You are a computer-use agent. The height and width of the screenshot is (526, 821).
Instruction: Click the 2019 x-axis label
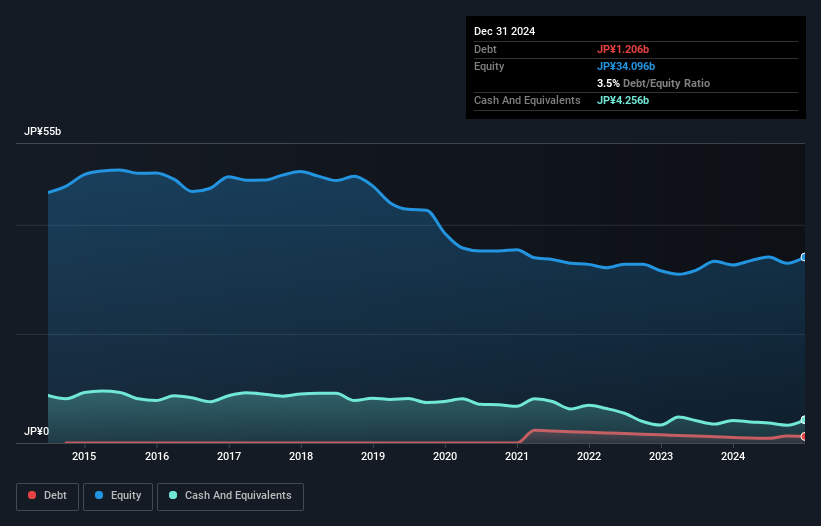373,456
